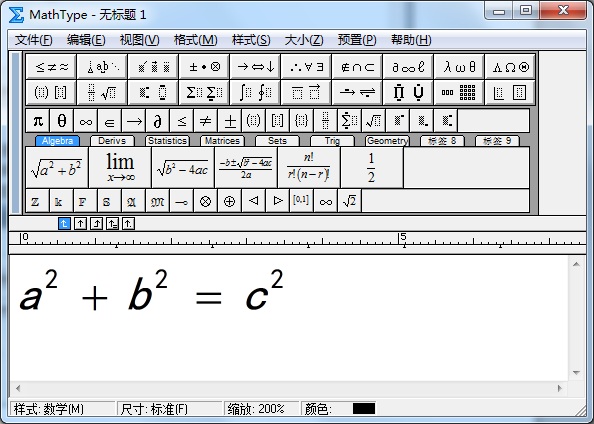Select the highlighted left tab stop type
594x424 pixels.
[x=64, y=224]
